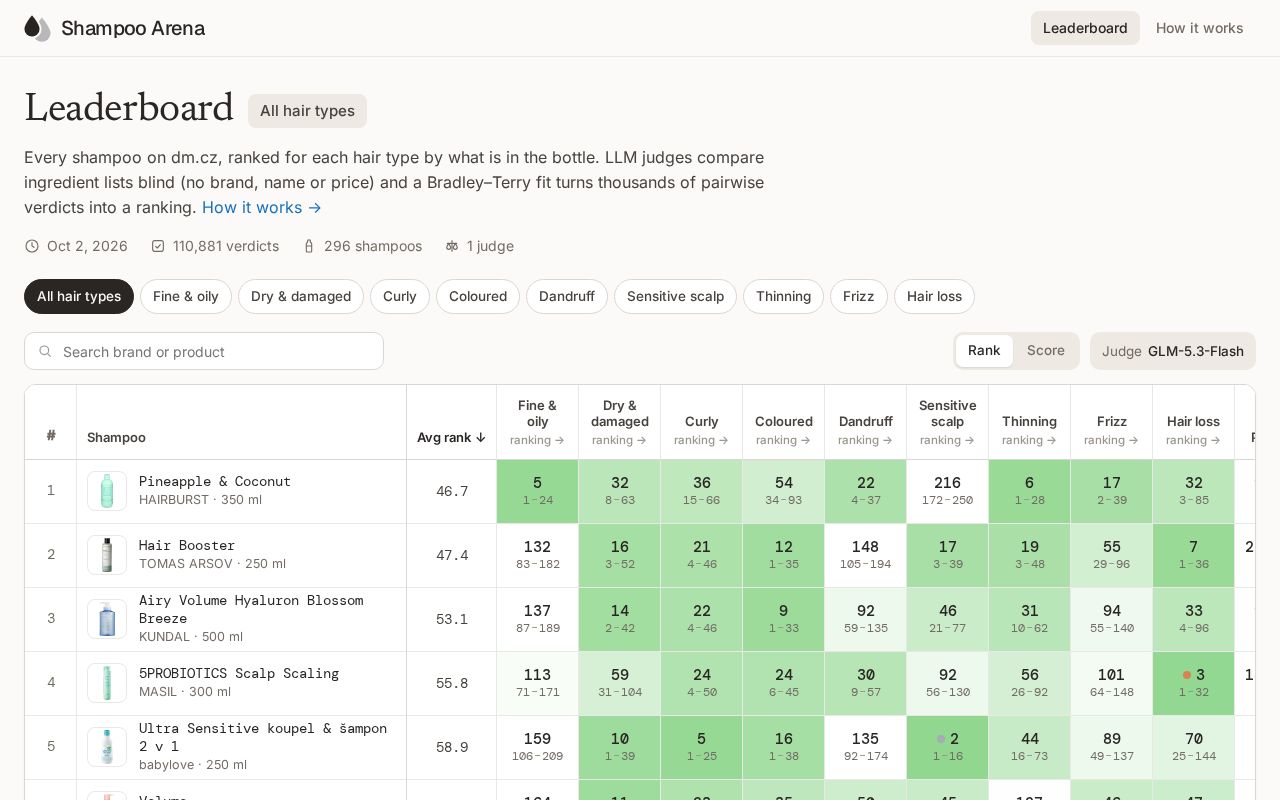Click 5PROBIOTICS Frizz cell 101
The image size is (1280, 800).
tap(1111, 683)
